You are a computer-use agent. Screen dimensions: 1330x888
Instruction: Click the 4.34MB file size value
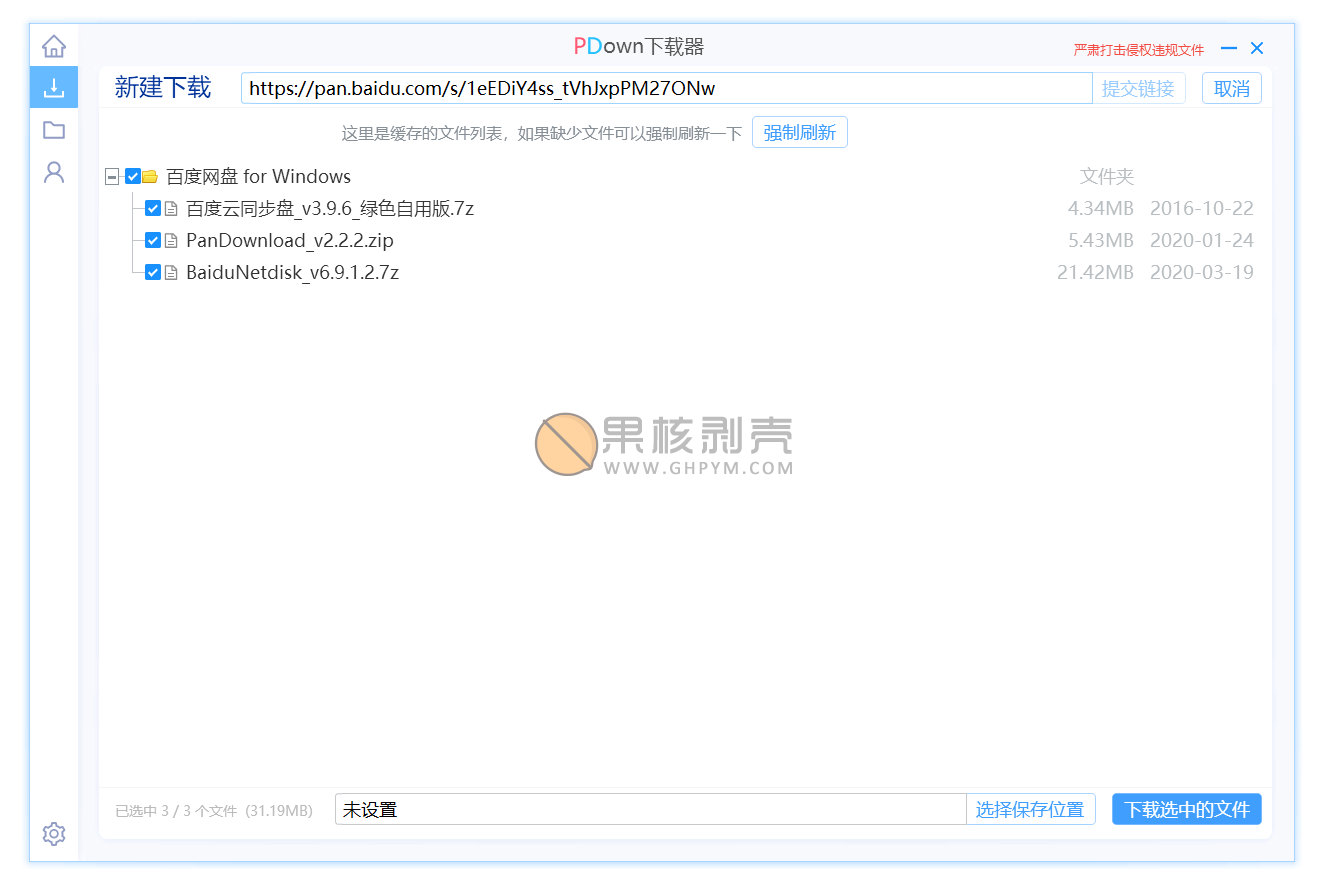(x=1101, y=209)
